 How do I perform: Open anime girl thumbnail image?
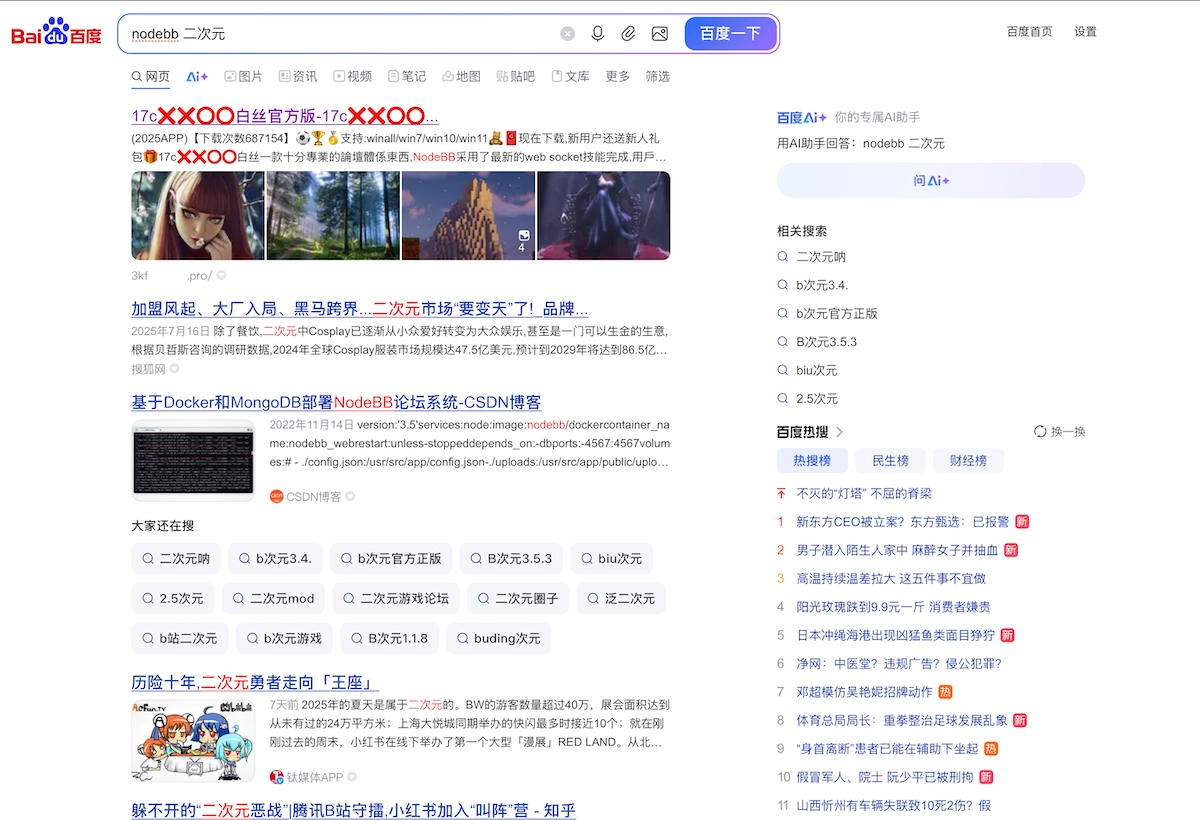198,215
